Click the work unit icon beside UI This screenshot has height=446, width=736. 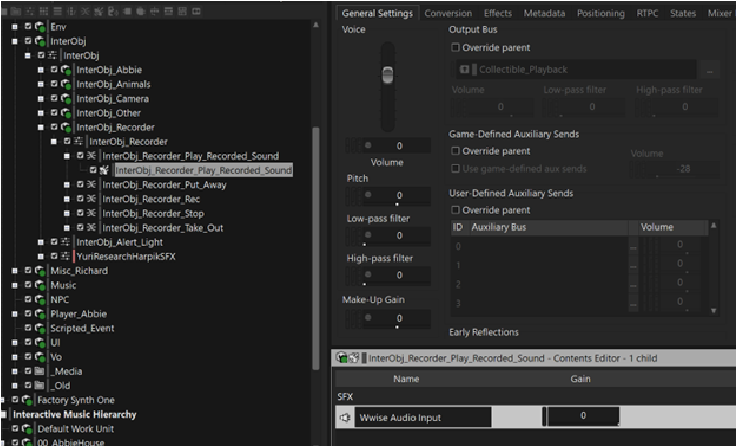coord(40,342)
